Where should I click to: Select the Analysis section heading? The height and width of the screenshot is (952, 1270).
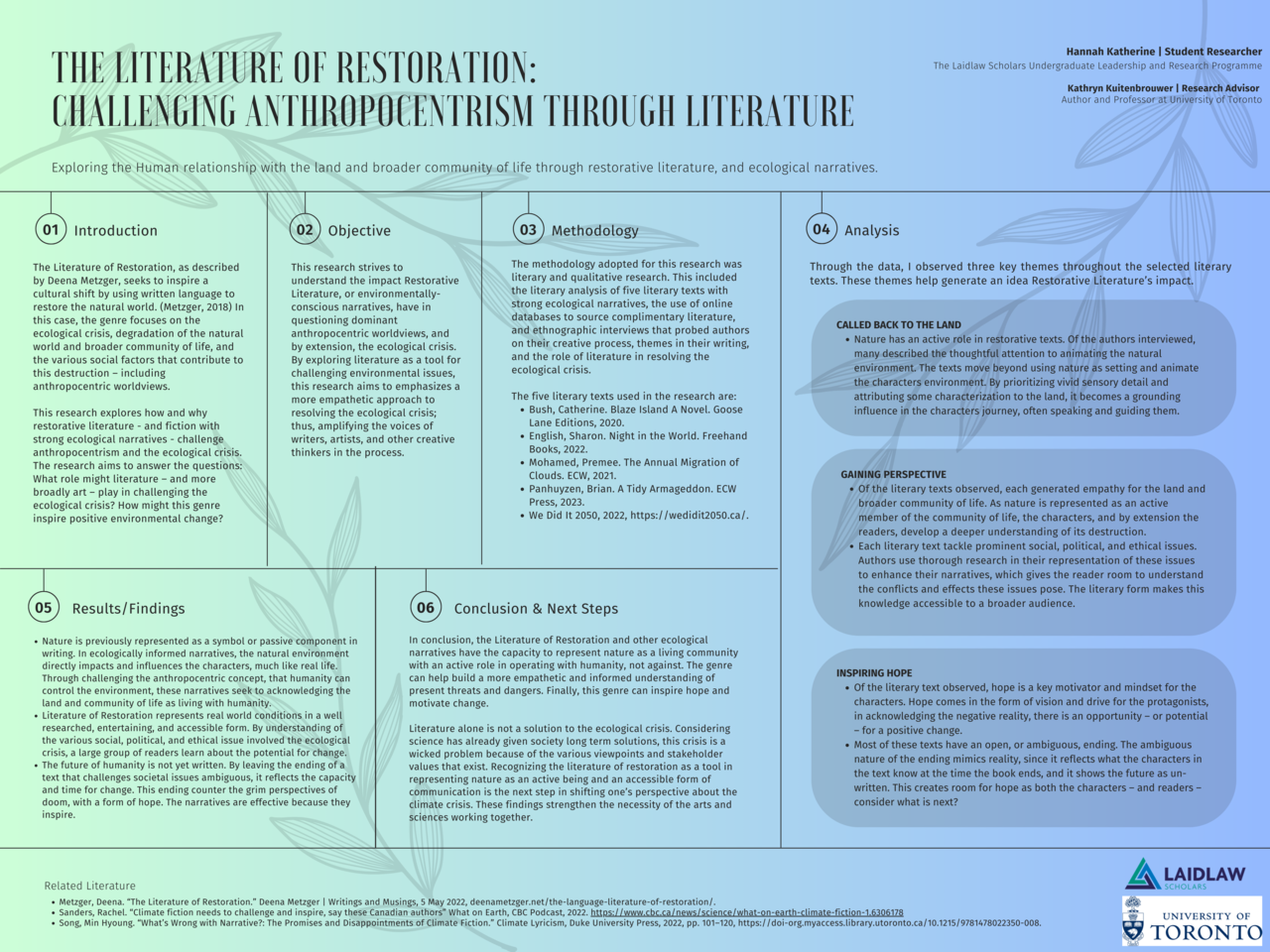click(x=871, y=229)
